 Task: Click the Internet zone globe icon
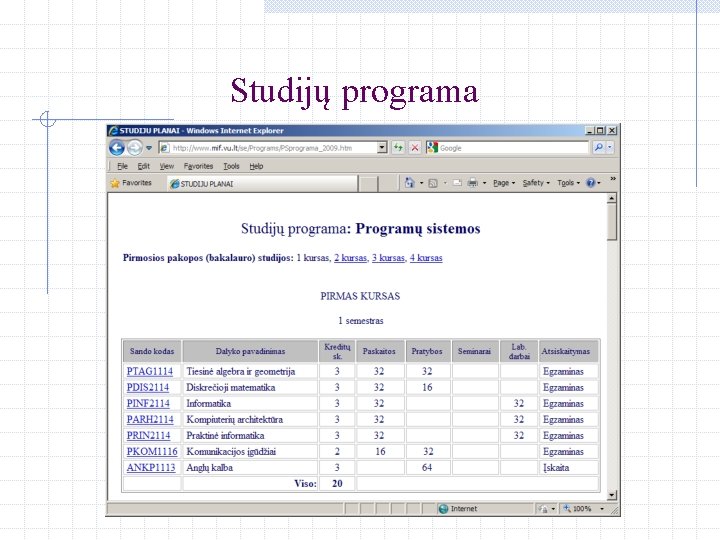pos(443,509)
